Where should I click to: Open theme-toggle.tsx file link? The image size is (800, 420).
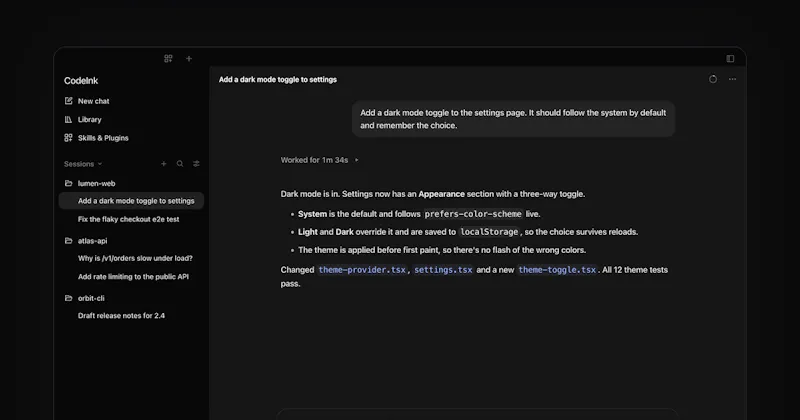557,270
